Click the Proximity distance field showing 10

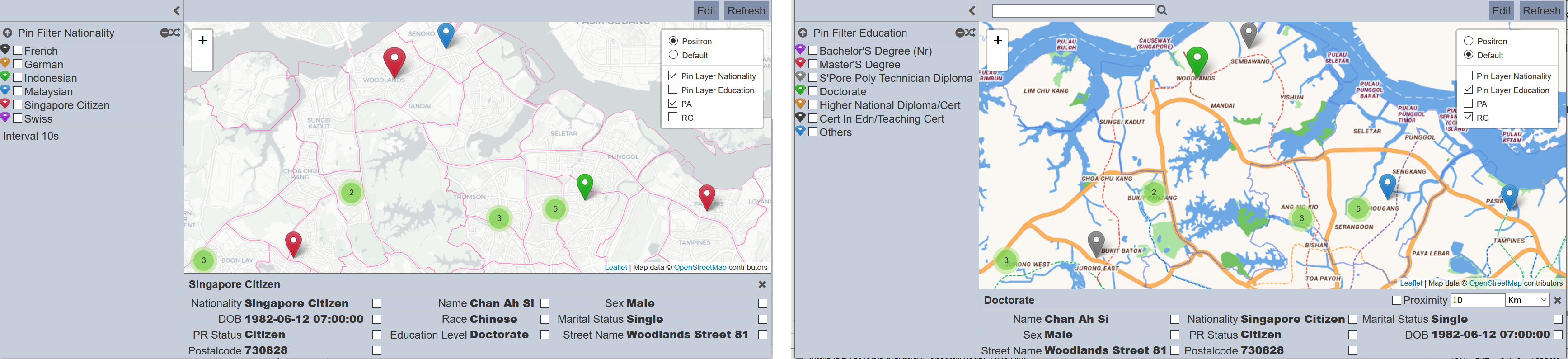[1477, 300]
